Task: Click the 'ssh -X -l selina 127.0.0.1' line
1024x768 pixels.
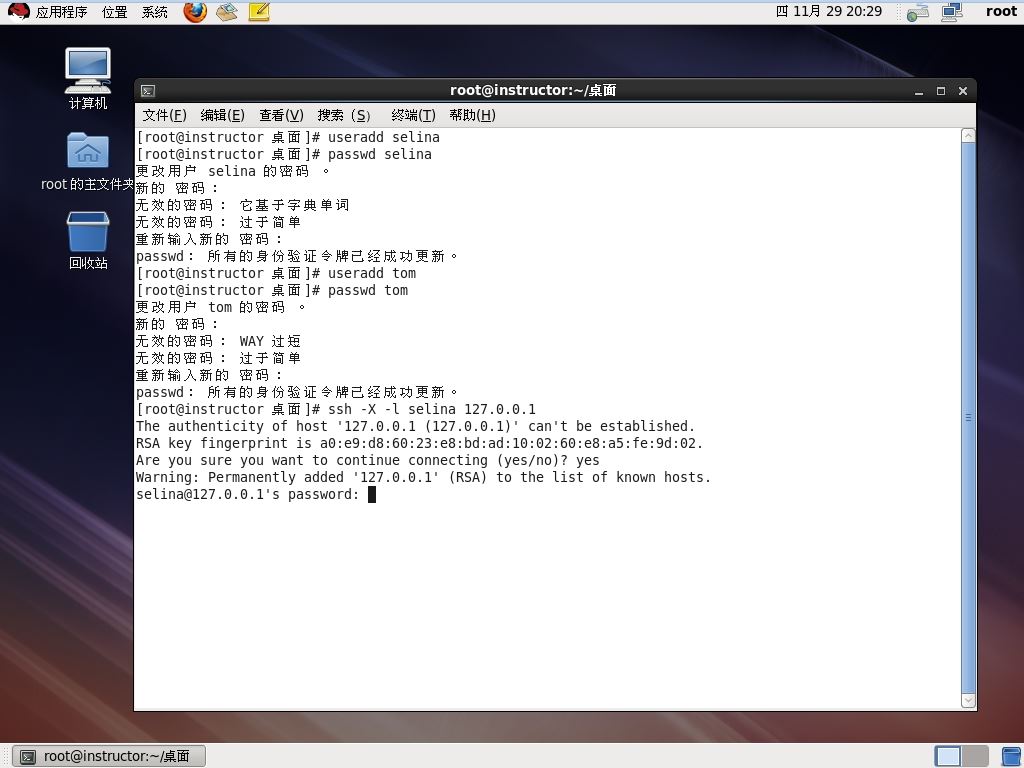Action: (336, 409)
